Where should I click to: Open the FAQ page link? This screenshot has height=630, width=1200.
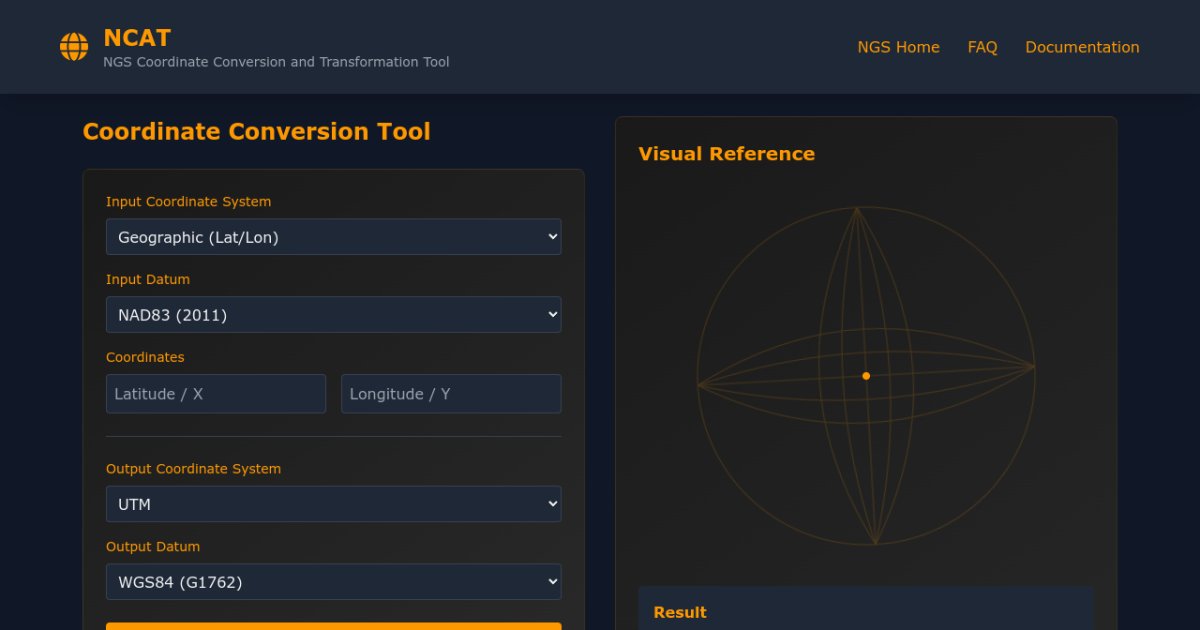[x=982, y=47]
